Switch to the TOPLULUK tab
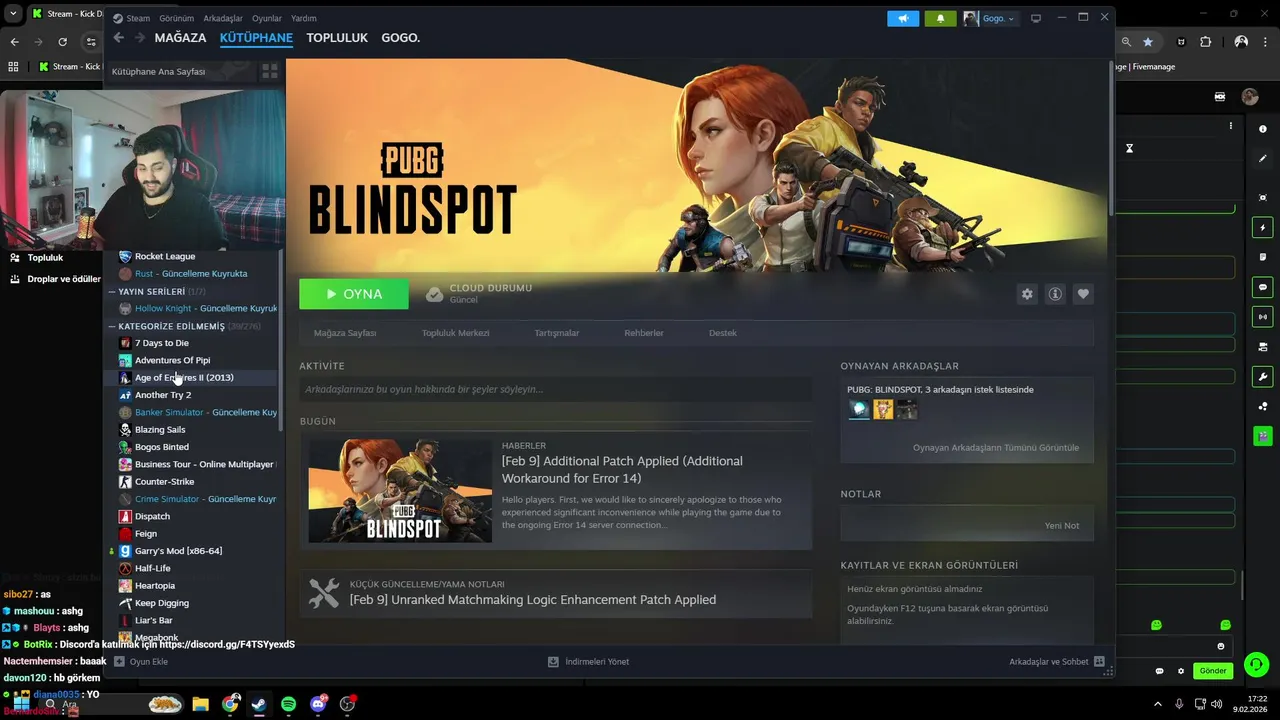Viewport: 1280px width, 720px height. click(x=337, y=38)
